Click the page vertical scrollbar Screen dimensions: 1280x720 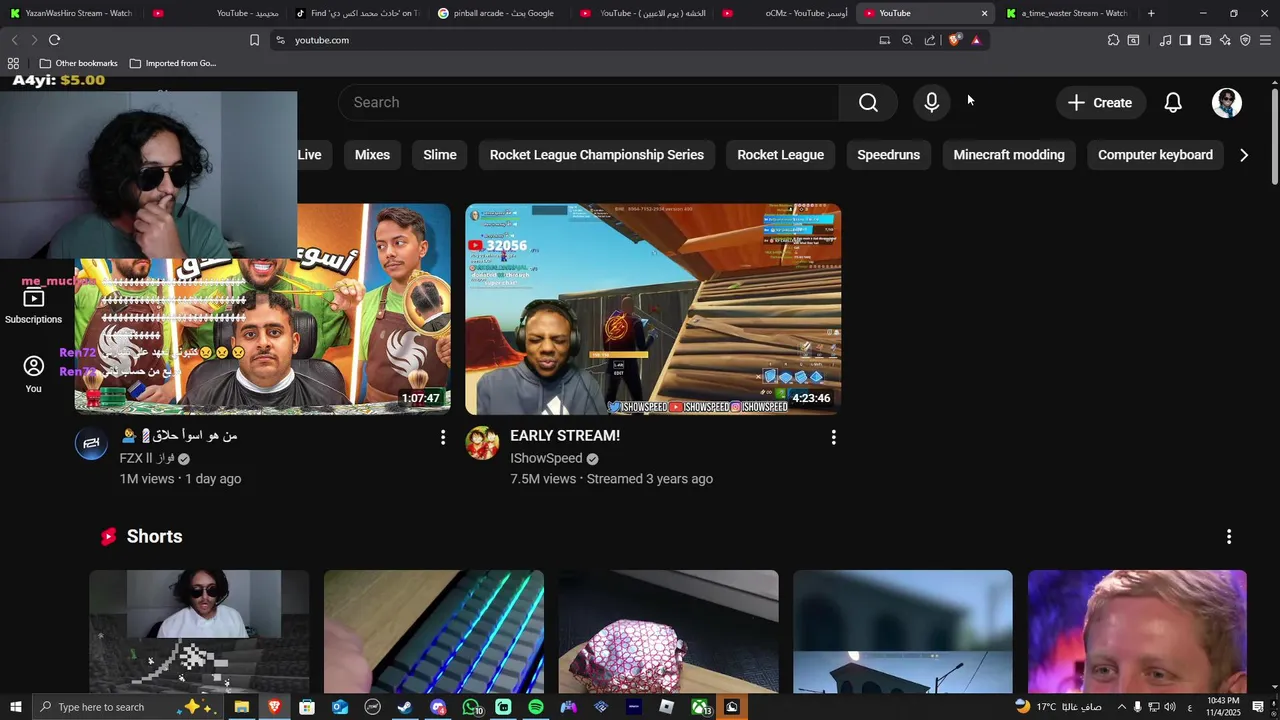(1274, 135)
